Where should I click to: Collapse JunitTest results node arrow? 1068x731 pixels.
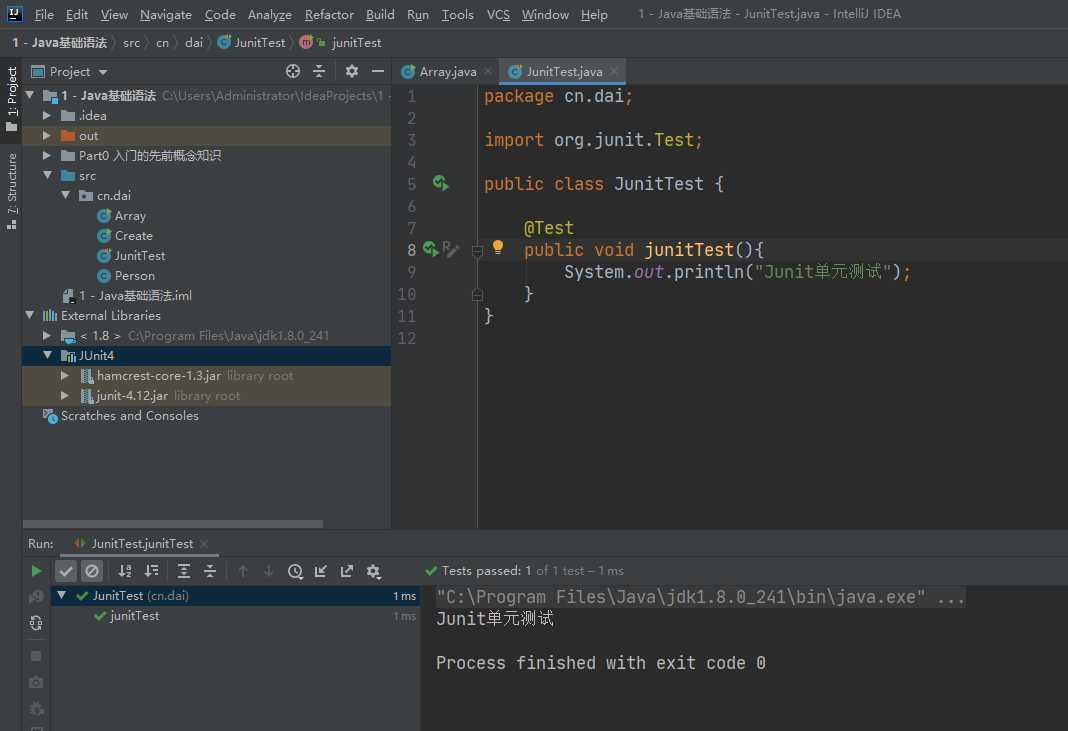tap(62, 595)
